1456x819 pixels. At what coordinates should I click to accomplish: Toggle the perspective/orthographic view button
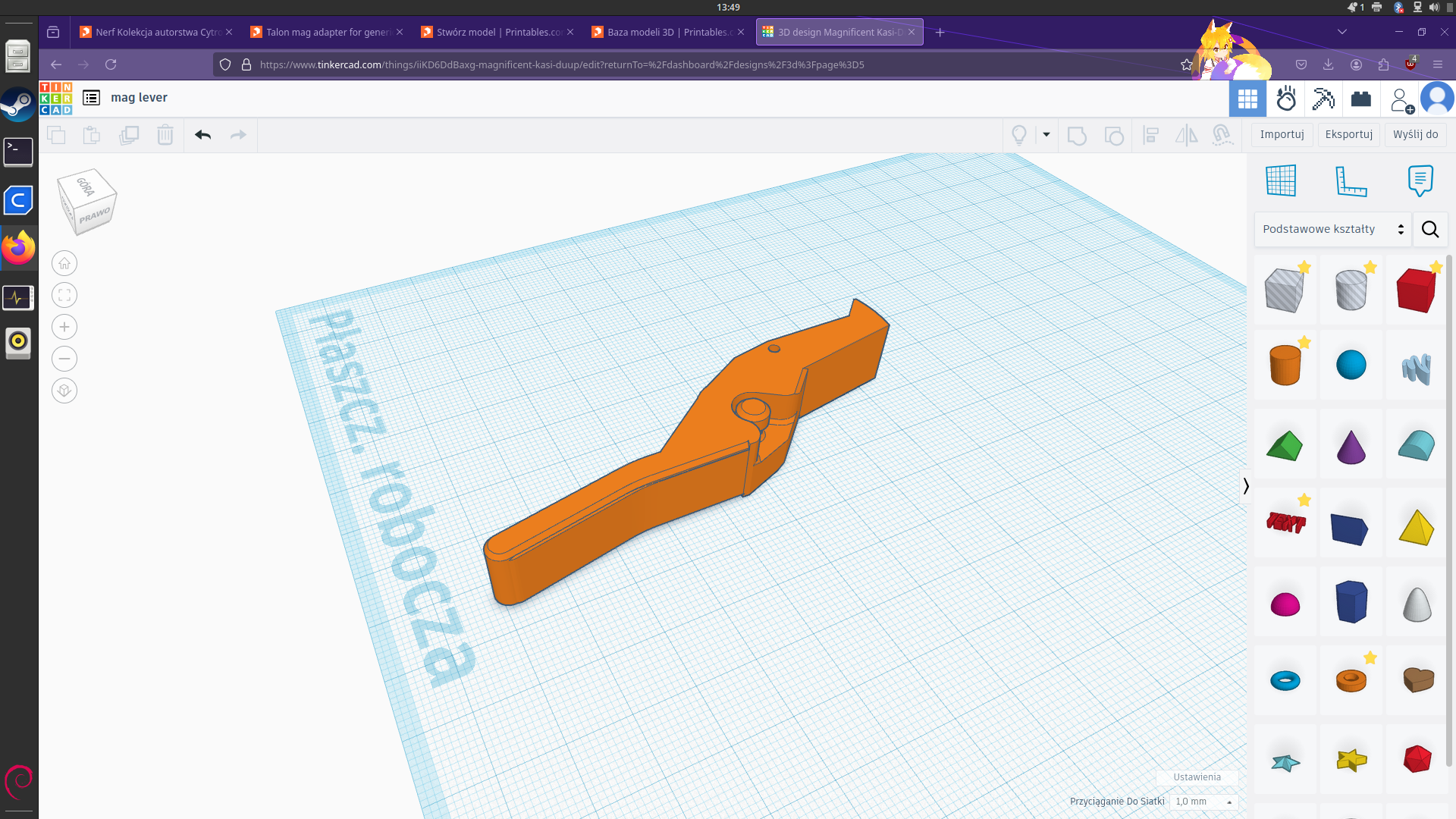[64, 391]
